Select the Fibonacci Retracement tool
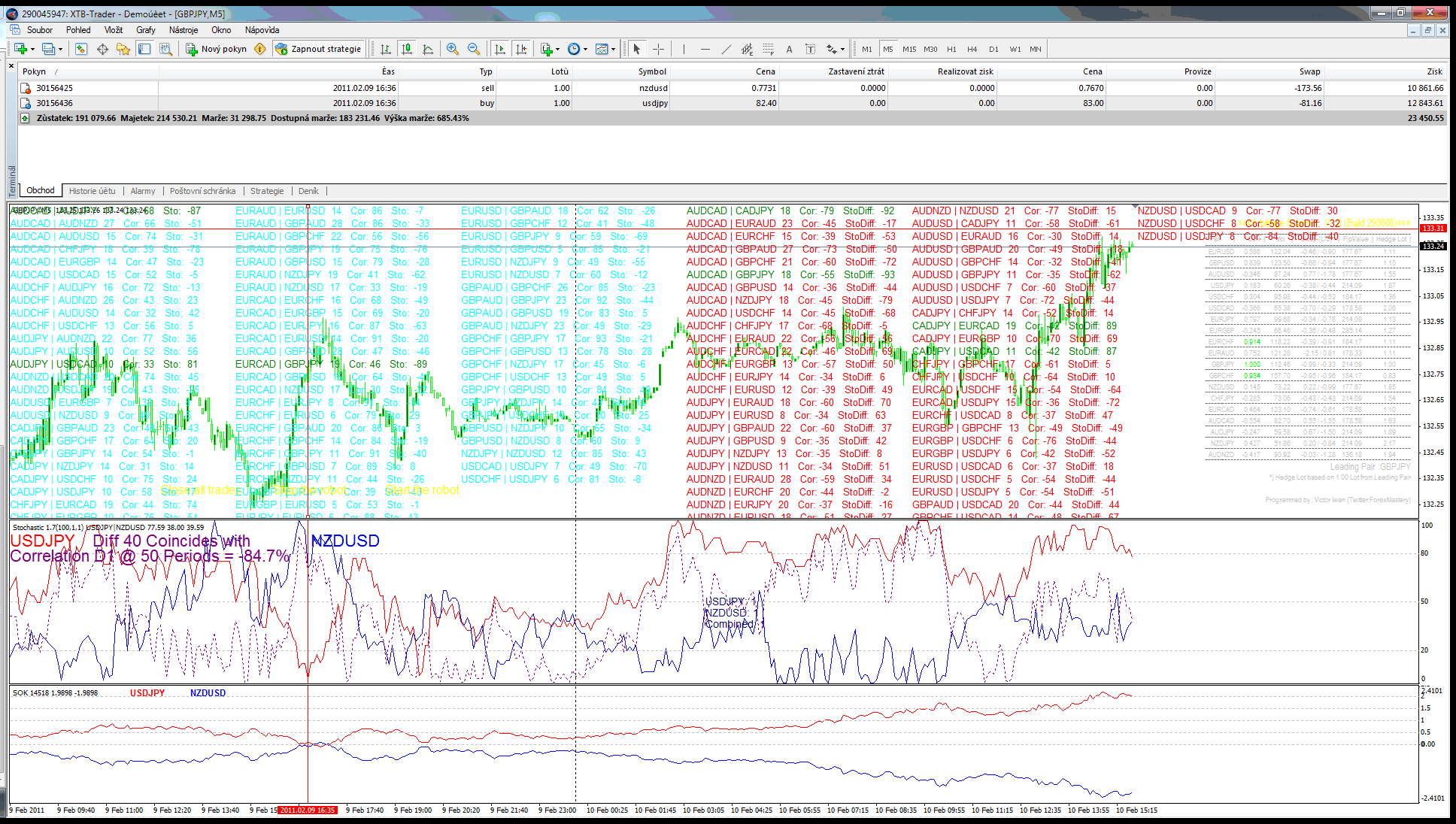Viewport: 1456px width, 824px height. click(768, 49)
